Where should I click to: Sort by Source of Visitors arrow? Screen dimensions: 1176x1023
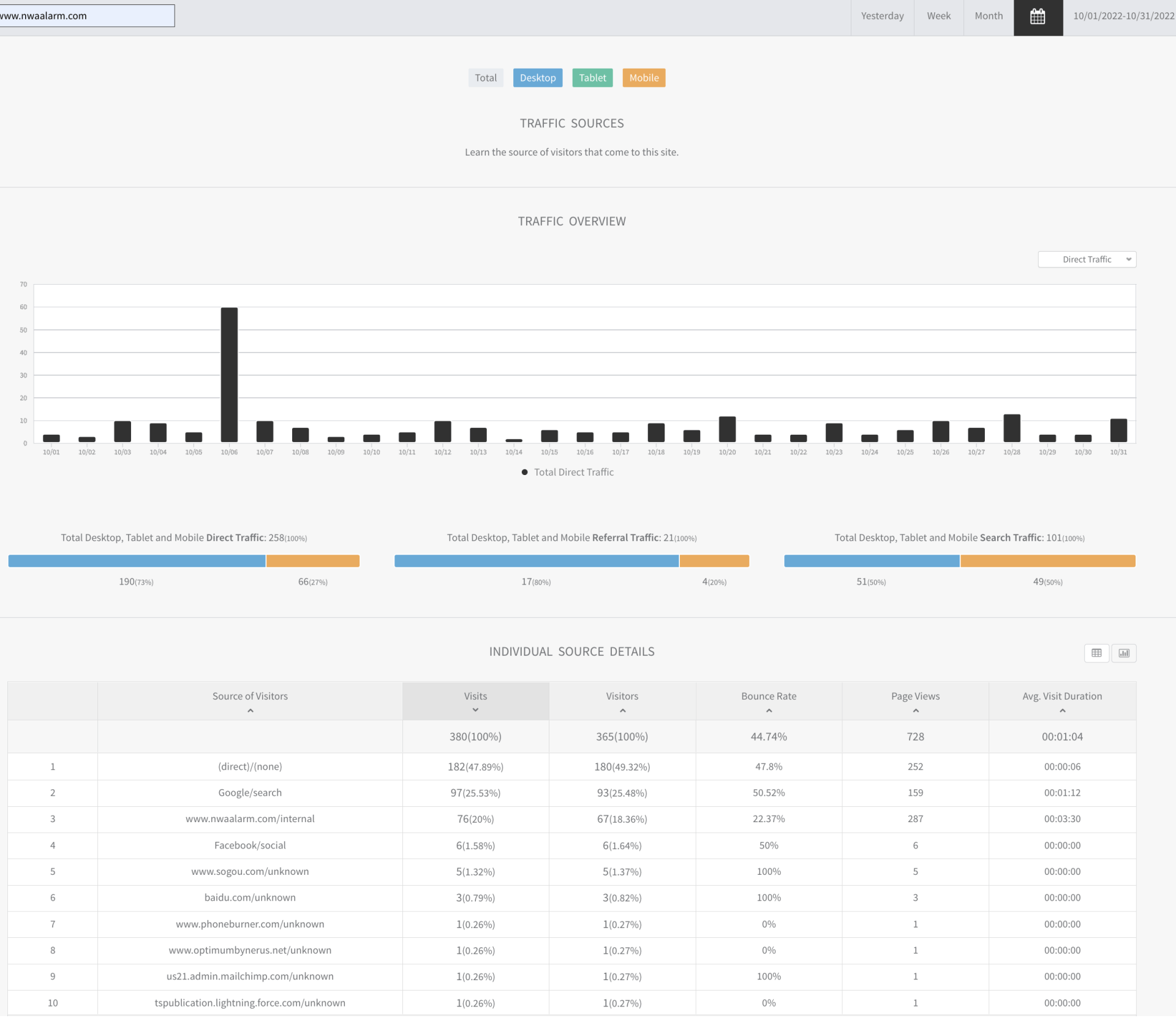[250, 711]
